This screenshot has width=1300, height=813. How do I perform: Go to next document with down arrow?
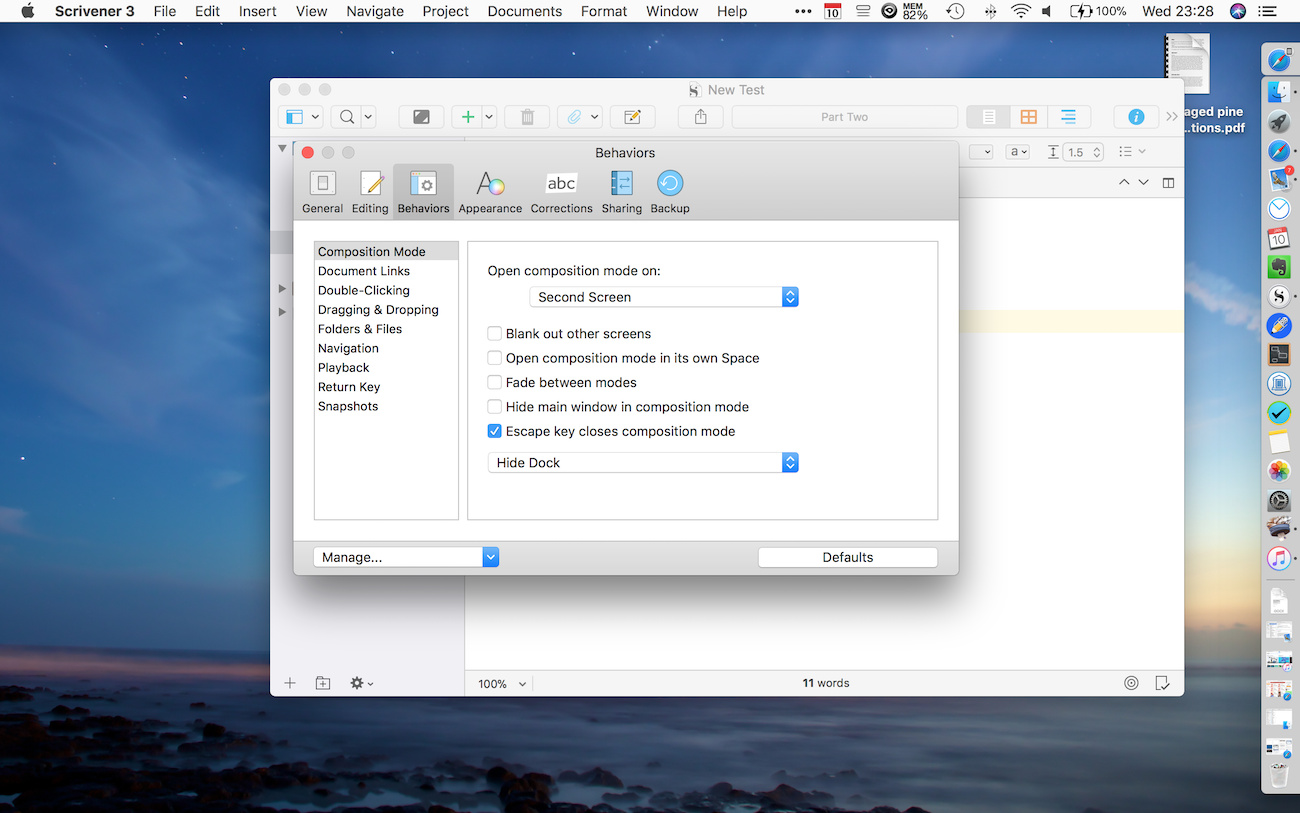(x=1143, y=183)
